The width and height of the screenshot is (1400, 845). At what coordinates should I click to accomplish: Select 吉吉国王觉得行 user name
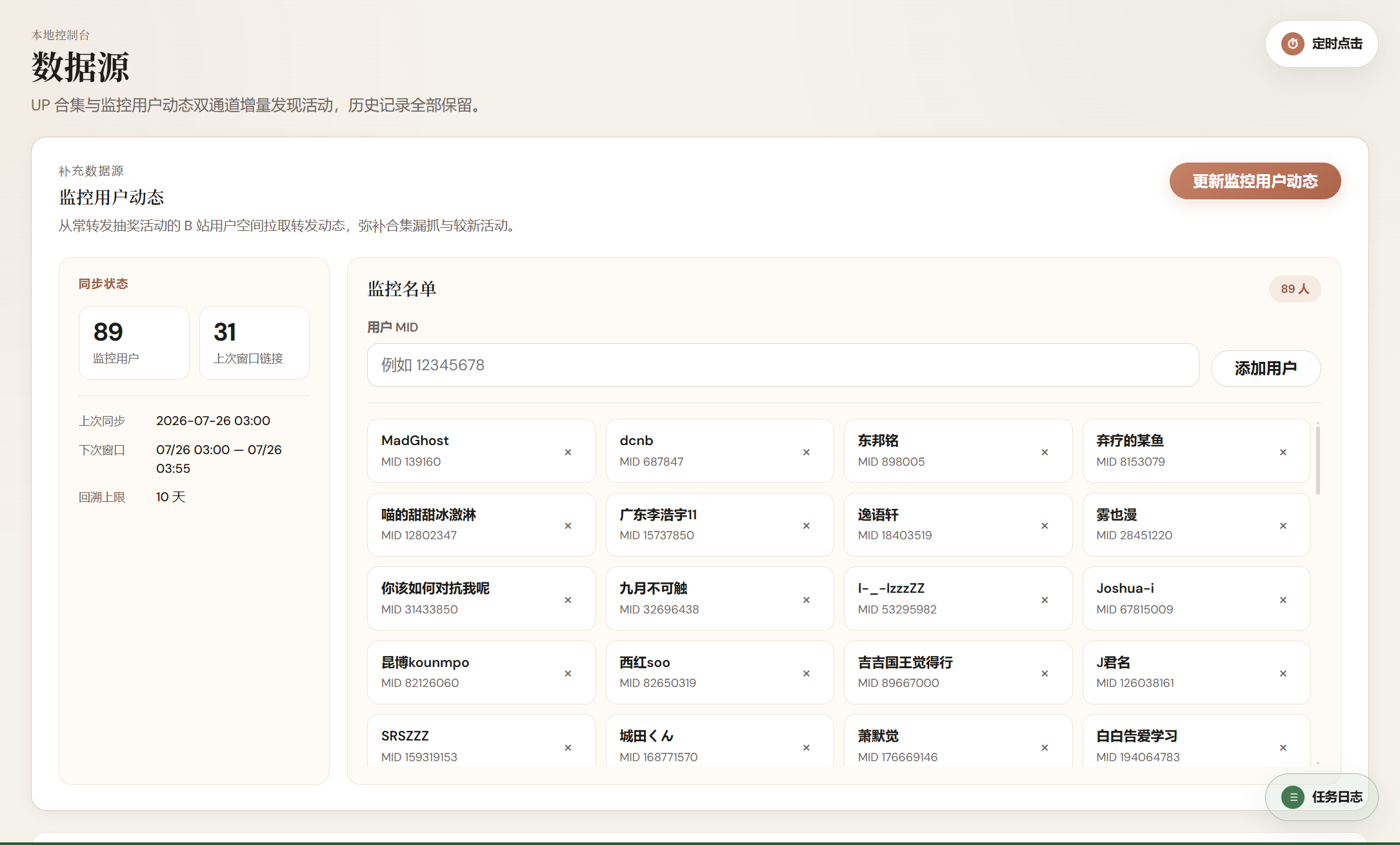pyautogui.click(x=905, y=662)
